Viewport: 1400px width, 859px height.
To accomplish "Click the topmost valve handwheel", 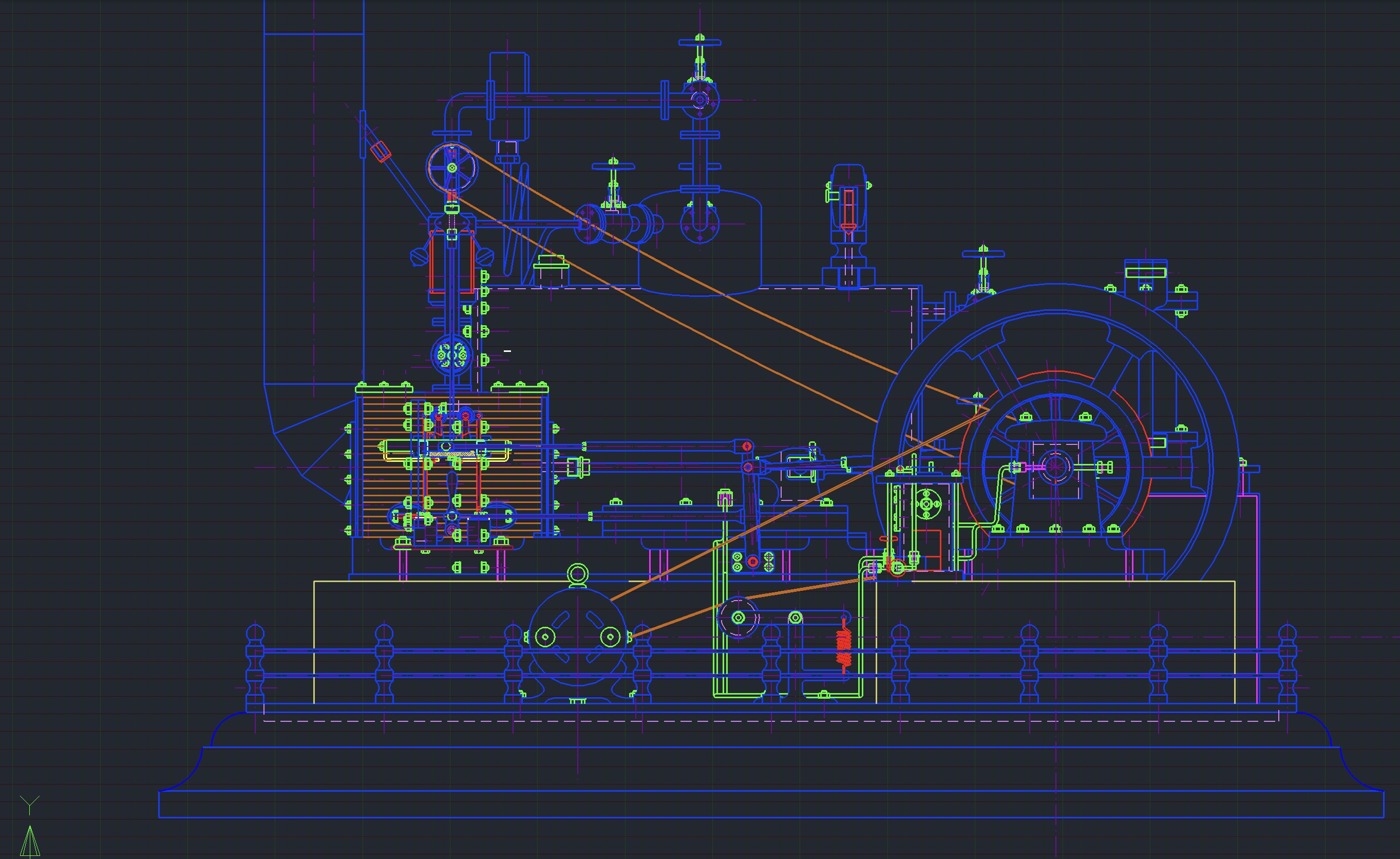I will click(699, 42).
